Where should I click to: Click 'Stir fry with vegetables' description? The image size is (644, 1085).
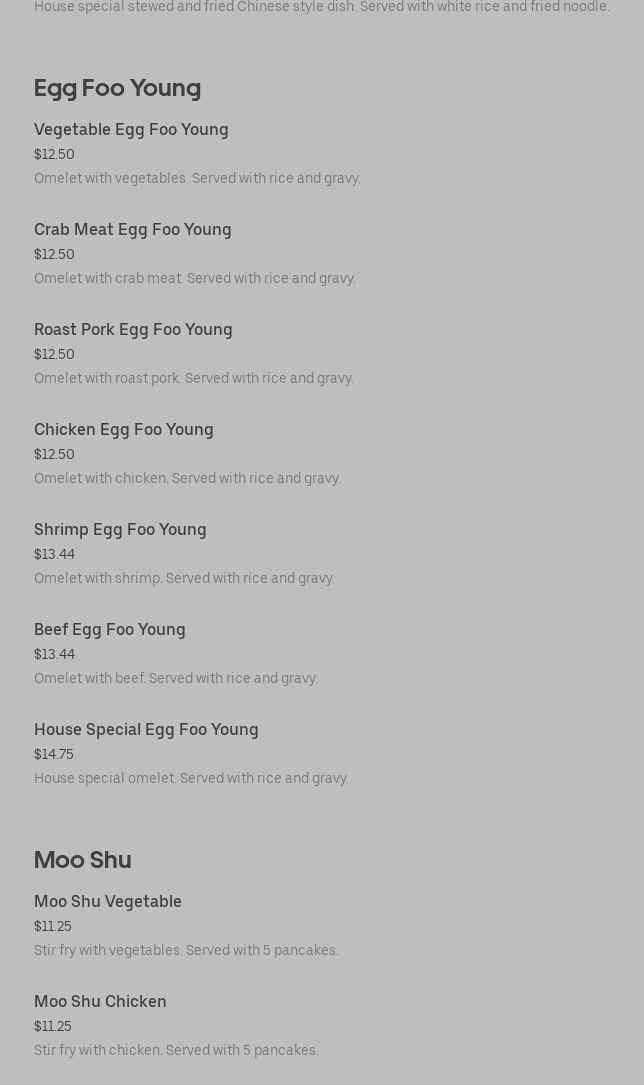click(186, 951)
